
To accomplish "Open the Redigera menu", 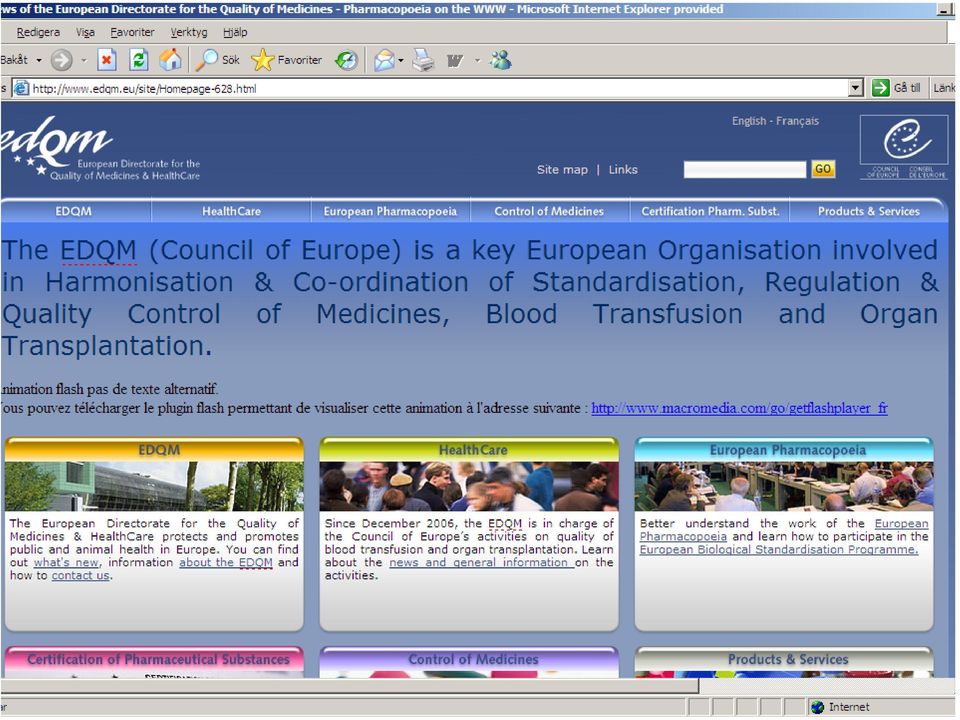I will coord(38,32).
